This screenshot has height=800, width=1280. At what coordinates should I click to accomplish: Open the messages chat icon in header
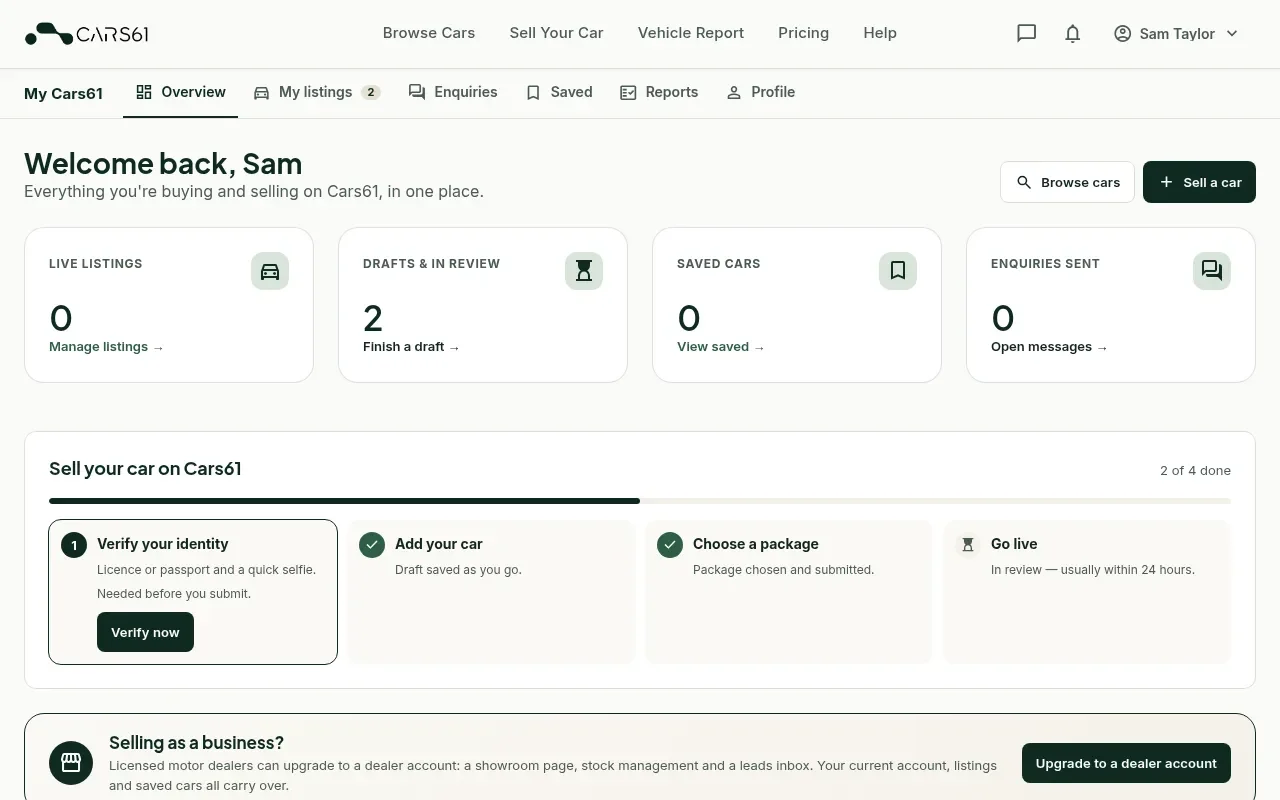[1026, 33]
